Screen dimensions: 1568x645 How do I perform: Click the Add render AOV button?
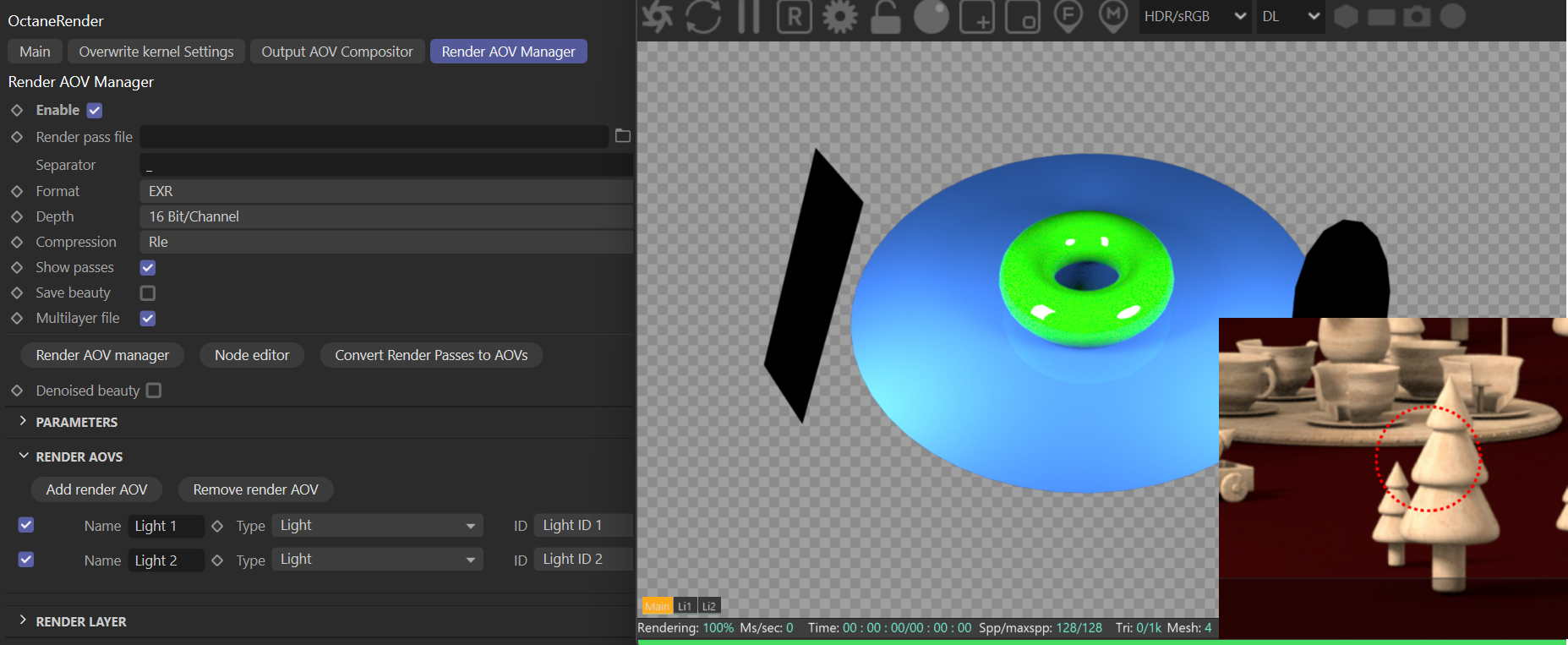96,489
